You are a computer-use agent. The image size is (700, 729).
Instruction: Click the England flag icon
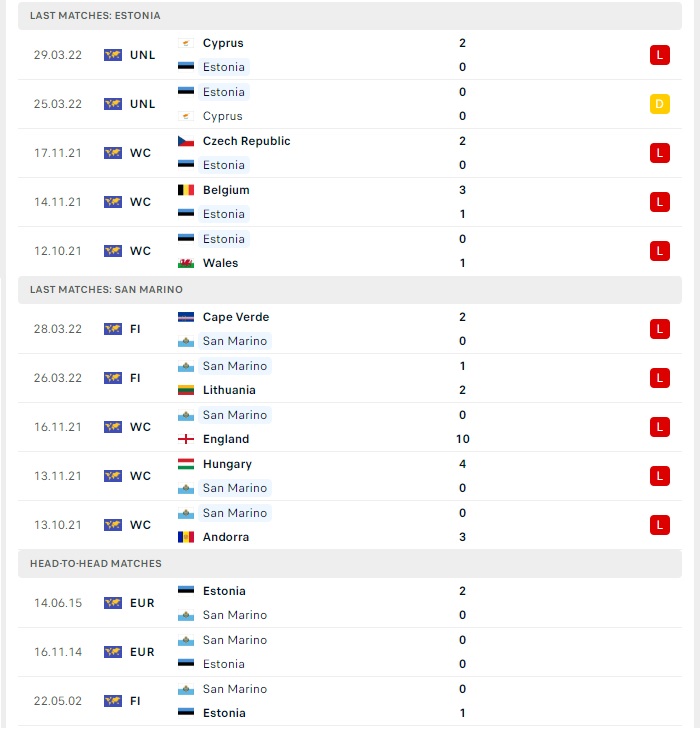click(186, 439)
